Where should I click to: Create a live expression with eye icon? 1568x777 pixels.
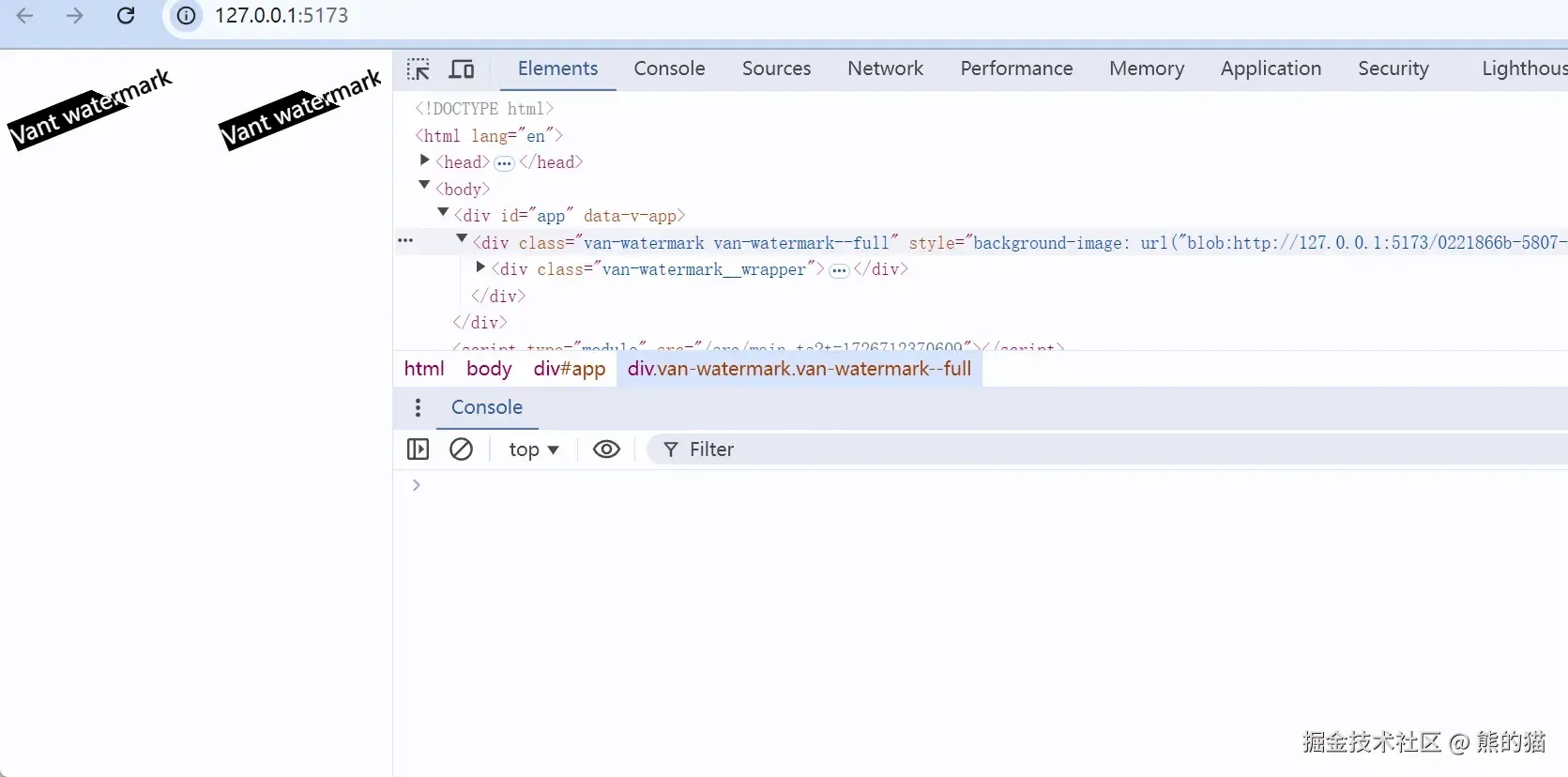coord(606,449)
